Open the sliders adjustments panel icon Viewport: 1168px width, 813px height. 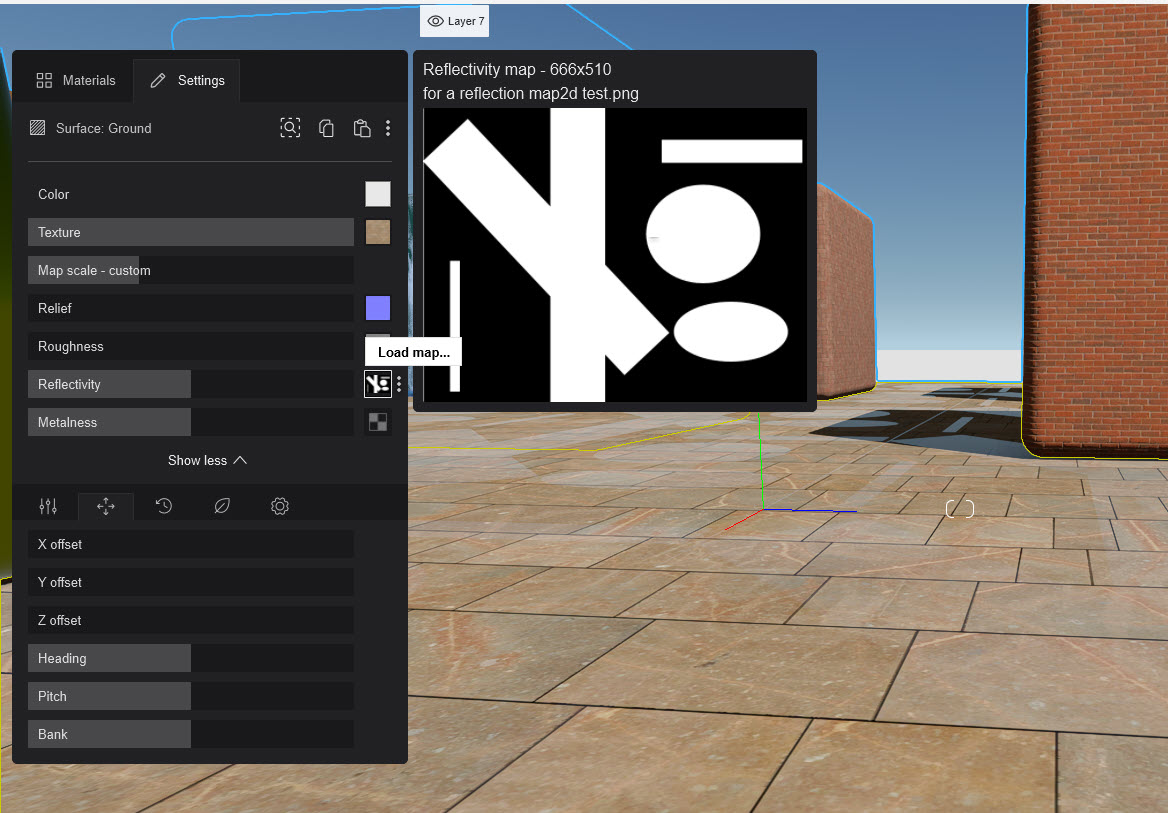[47, 506]
